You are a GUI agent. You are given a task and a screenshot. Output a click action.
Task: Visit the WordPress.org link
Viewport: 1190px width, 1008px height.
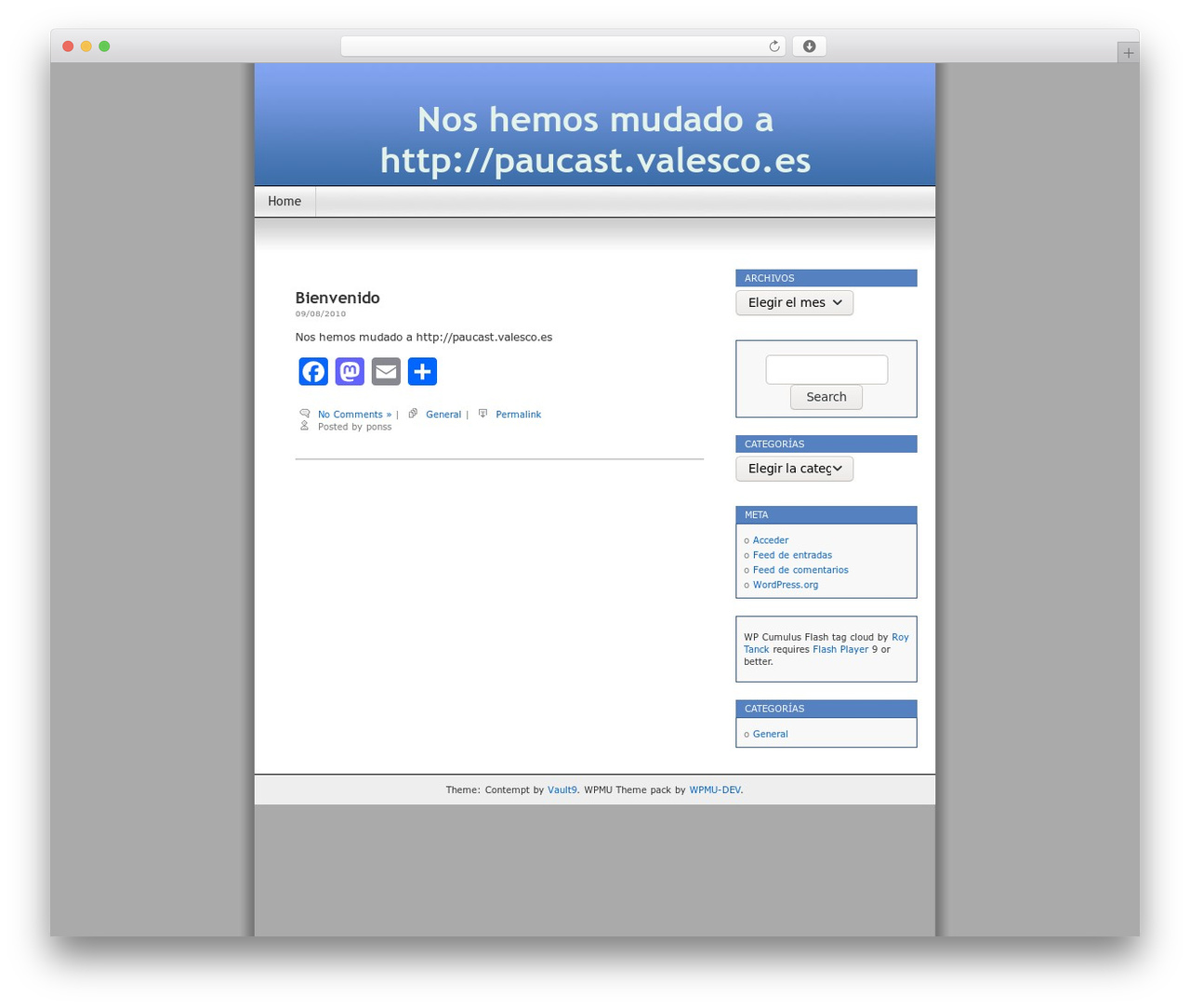[x=786, y=585]
